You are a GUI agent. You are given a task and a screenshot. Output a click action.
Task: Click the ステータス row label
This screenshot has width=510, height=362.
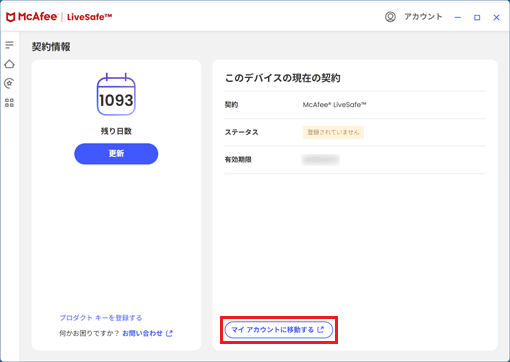[241, 132]
